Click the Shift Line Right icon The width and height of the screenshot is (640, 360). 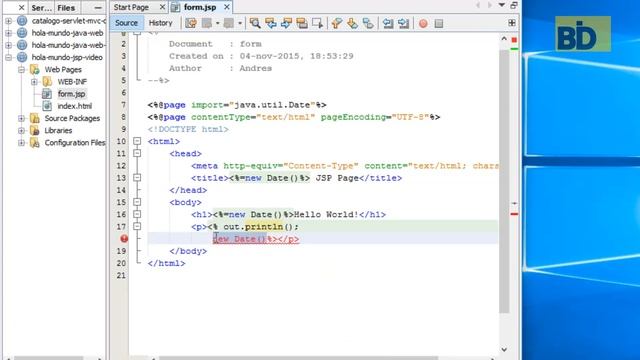point(403,23)
